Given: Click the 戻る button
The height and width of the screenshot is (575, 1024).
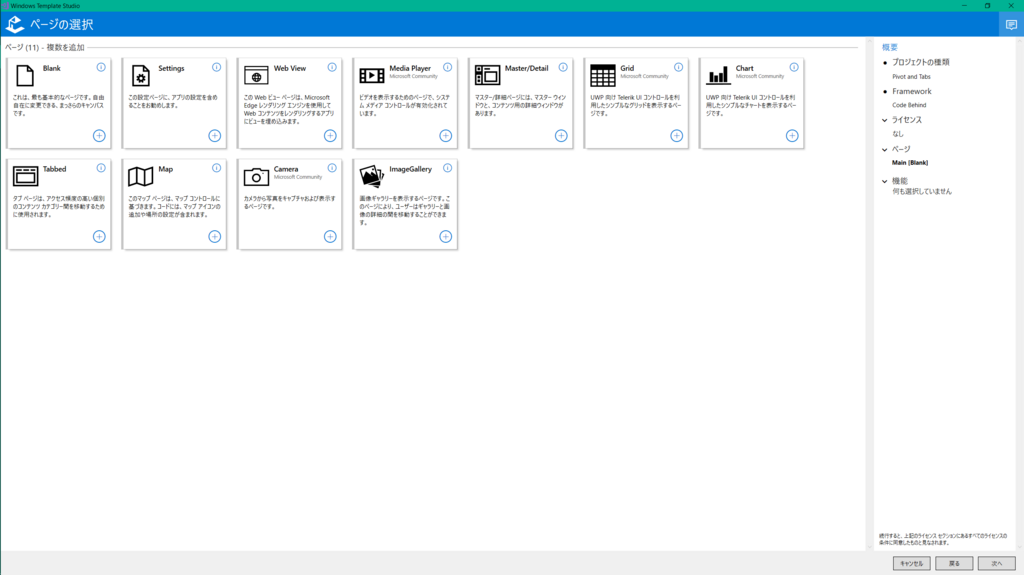Looking at the screenshot, I should pyautogui.click(x=954, y=563).
